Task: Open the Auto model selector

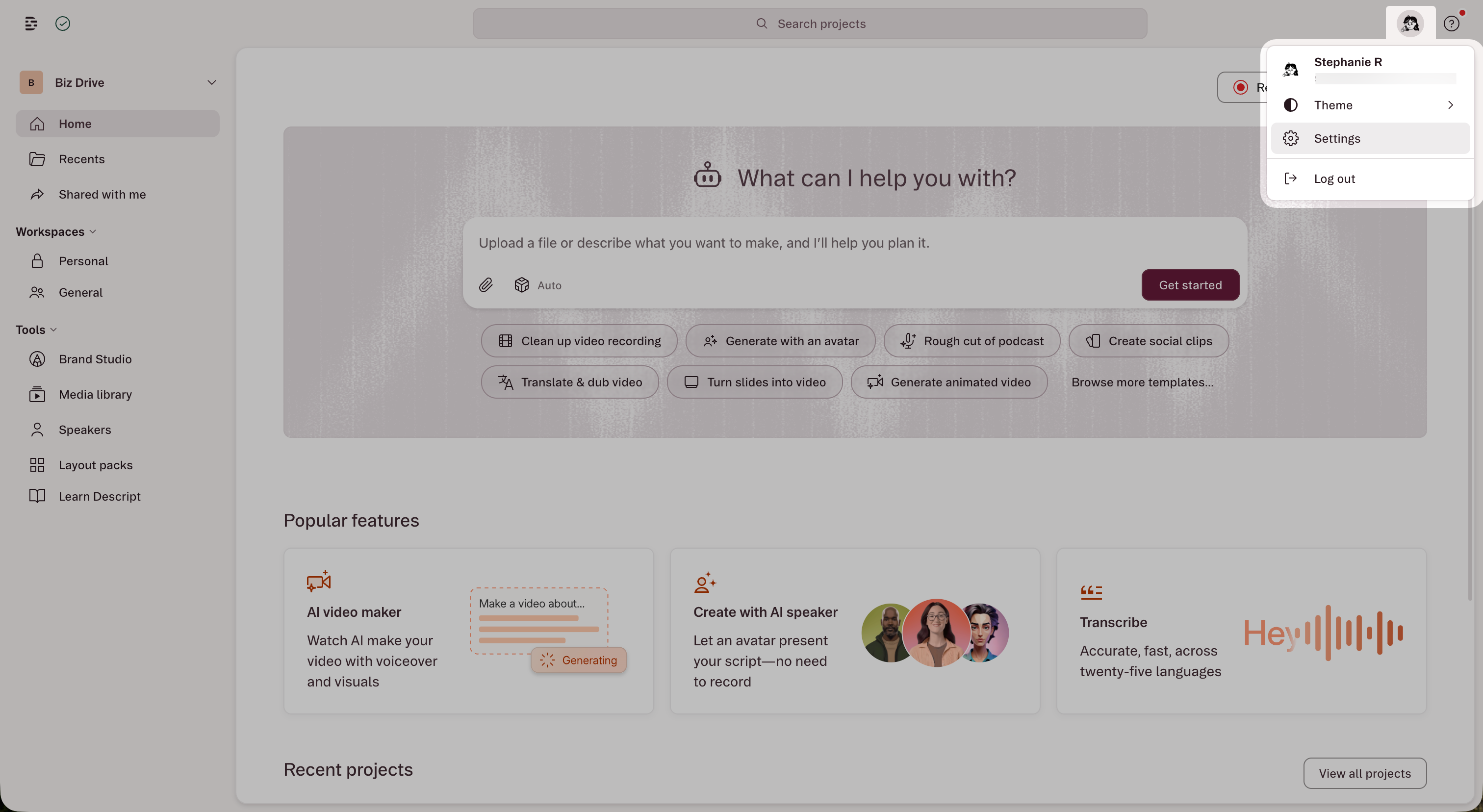Action: (x=538, y=285)
